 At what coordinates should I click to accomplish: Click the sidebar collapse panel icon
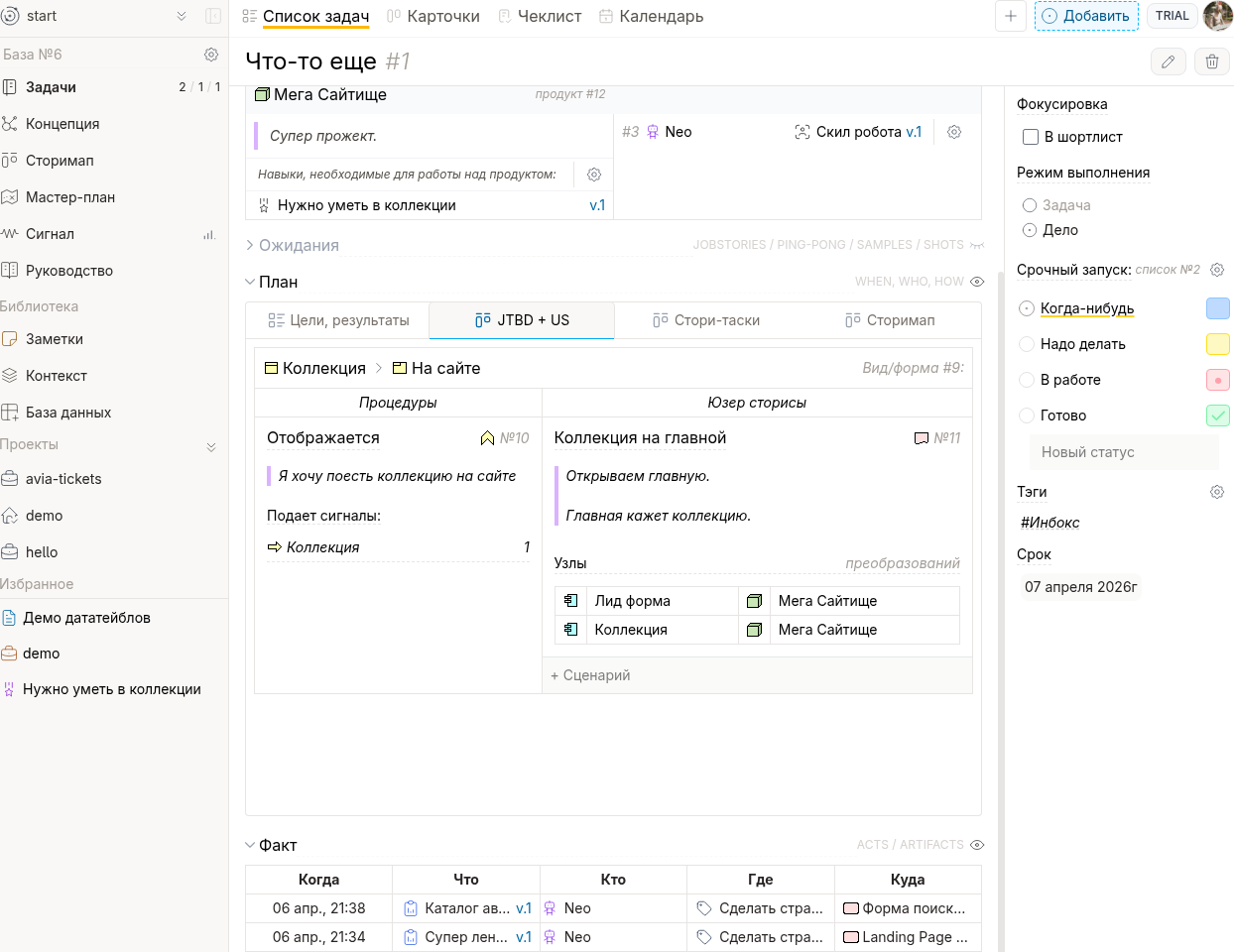212,16
